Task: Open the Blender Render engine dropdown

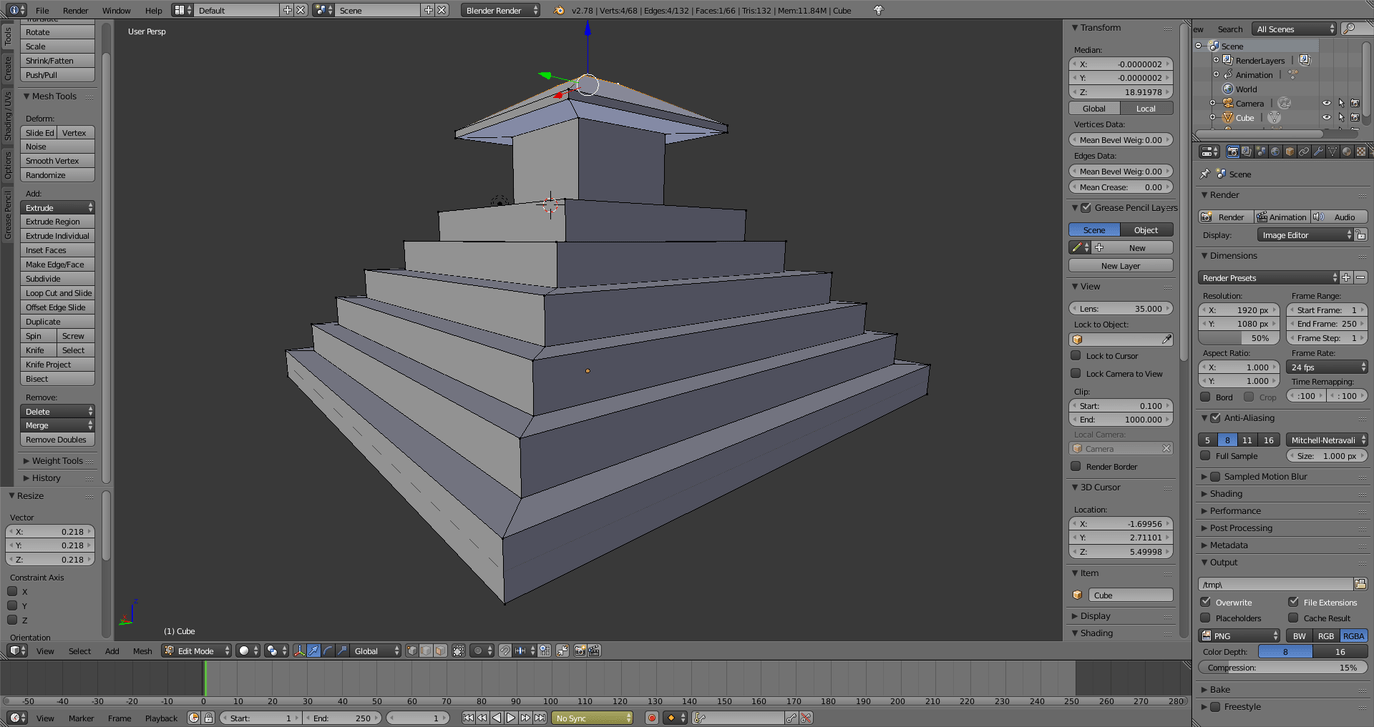Action: pos(501,10)
